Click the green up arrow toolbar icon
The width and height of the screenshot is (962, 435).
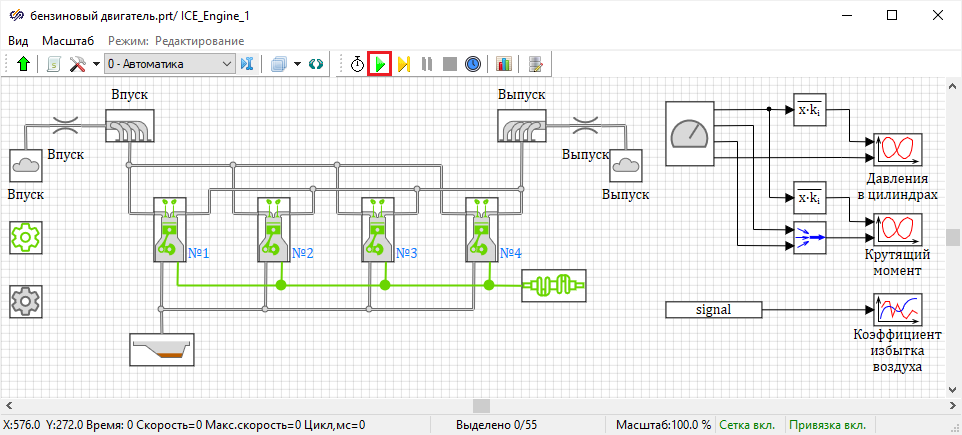click(x=24, y=64)
